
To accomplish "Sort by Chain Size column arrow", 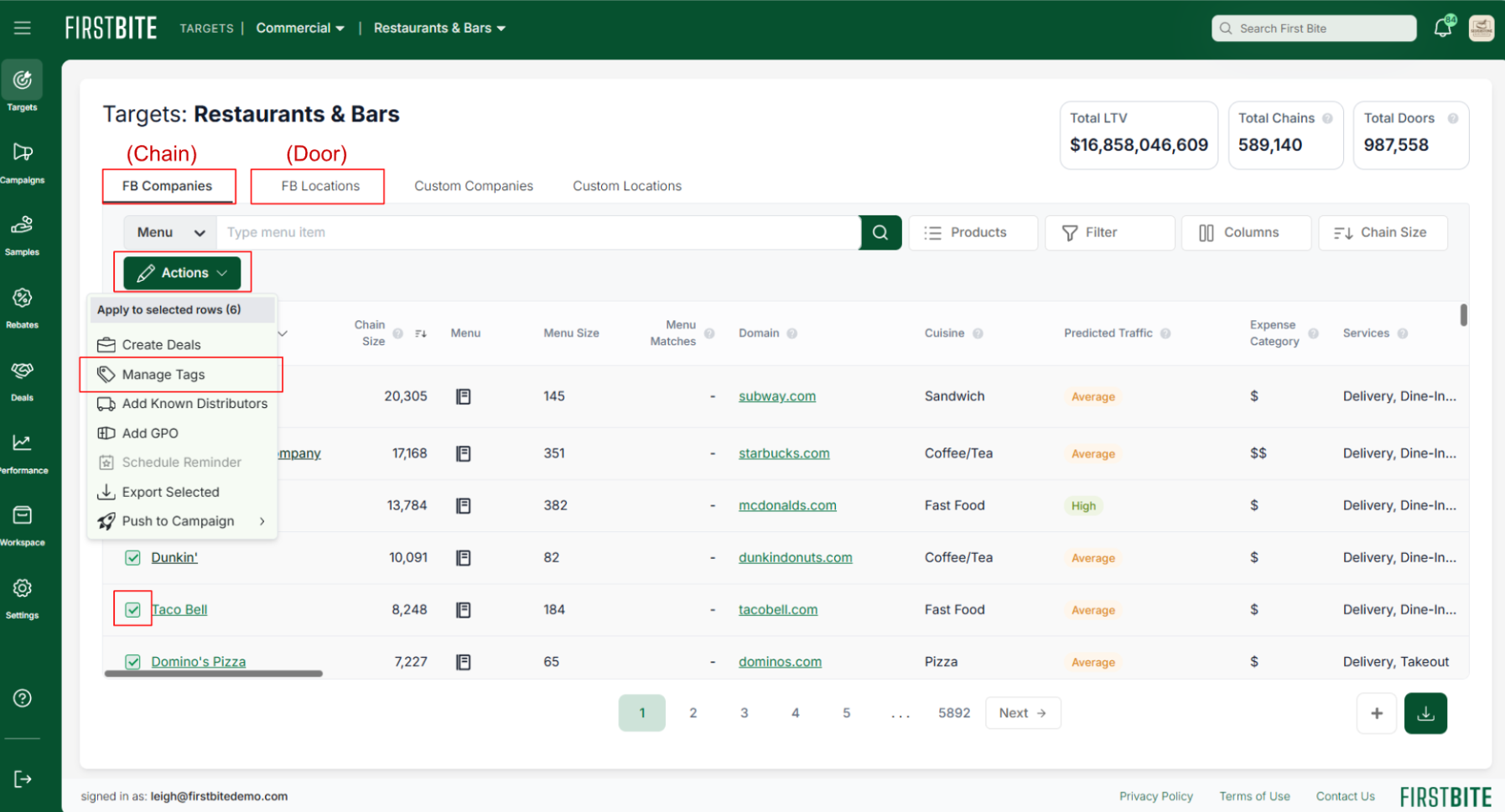I will tap(421, 334).
